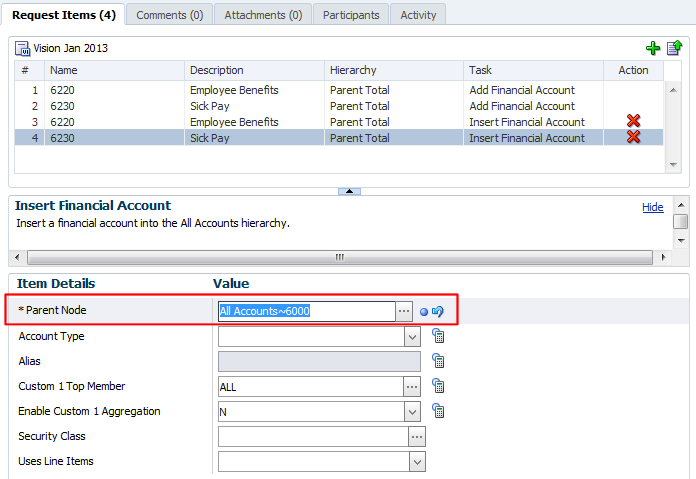Click the Alias input field
The width and height of the screenshot is (696, 479).
[x=319, y=362]
